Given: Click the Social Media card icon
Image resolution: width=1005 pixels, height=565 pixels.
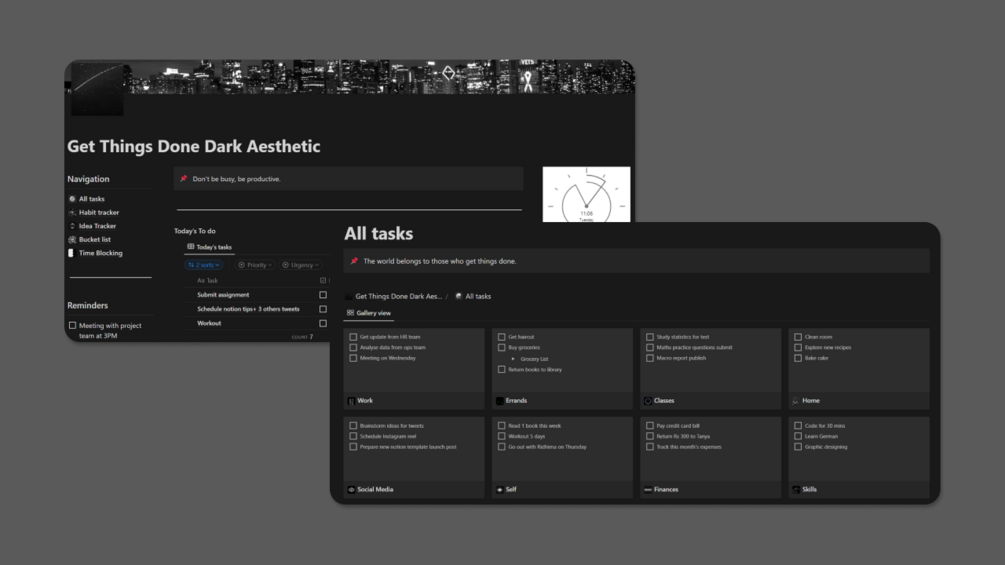Looking at the screenshot, I should 351,490.
